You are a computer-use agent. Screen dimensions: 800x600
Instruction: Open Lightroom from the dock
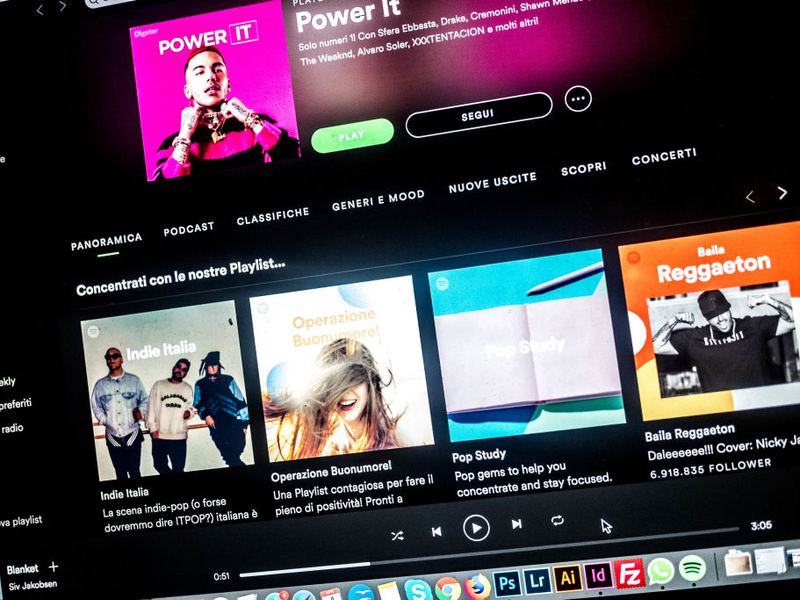point(537,580)
